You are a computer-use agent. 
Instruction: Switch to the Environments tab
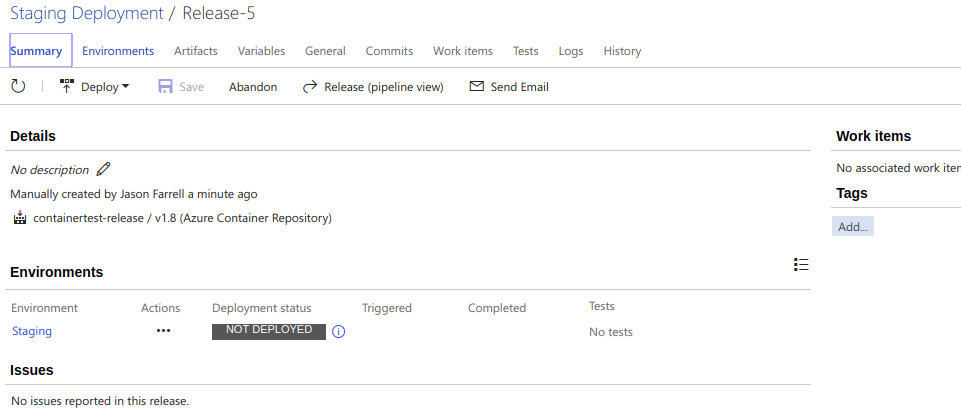click(118, 51)
